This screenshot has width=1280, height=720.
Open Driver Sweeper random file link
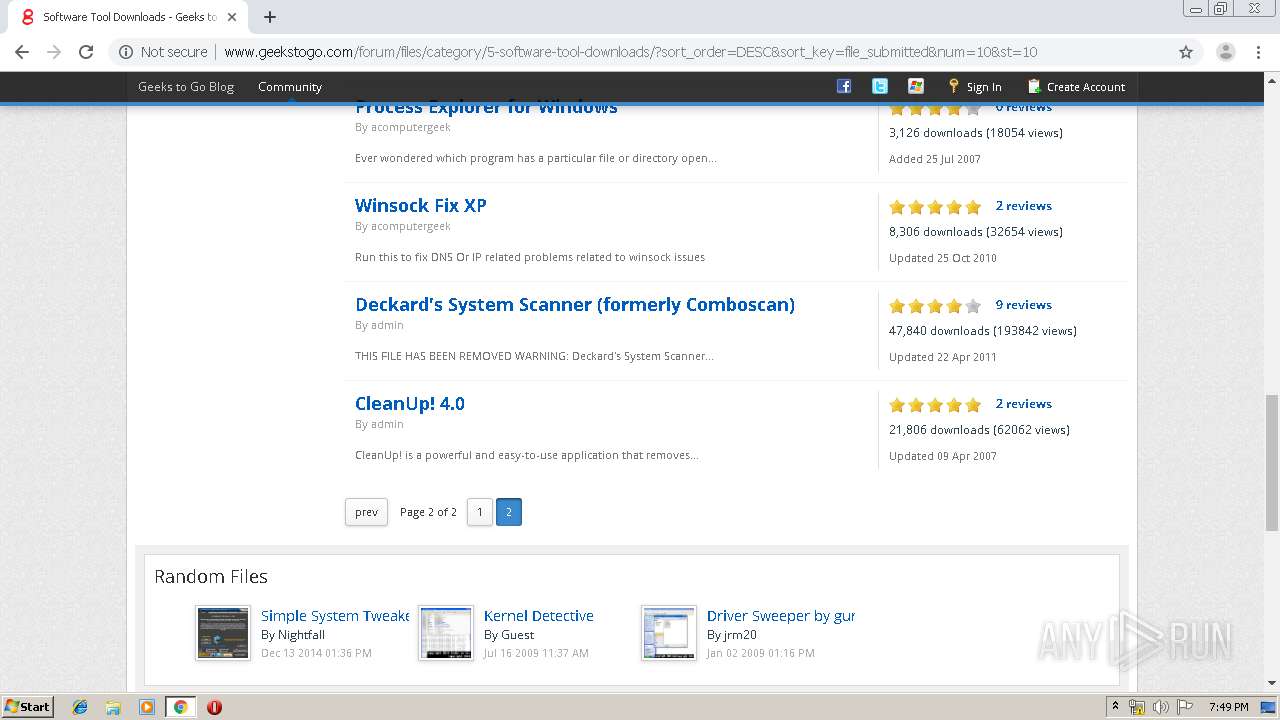(x=781, y=616)
